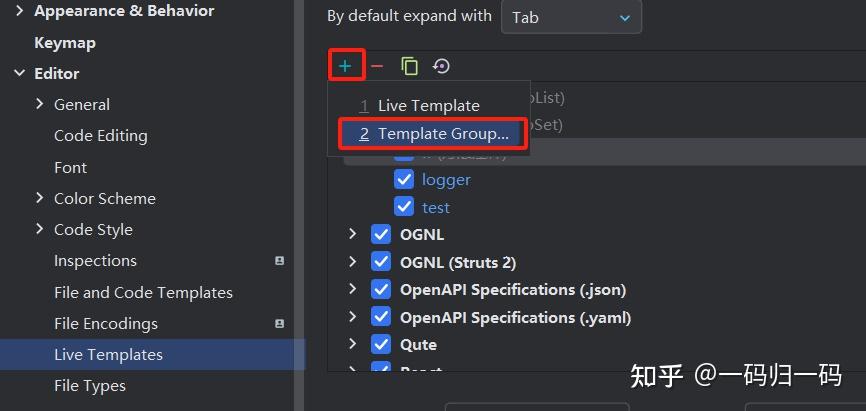Choose Live Template from popup menu
866x411 pixels.
[x=428, y=105]
